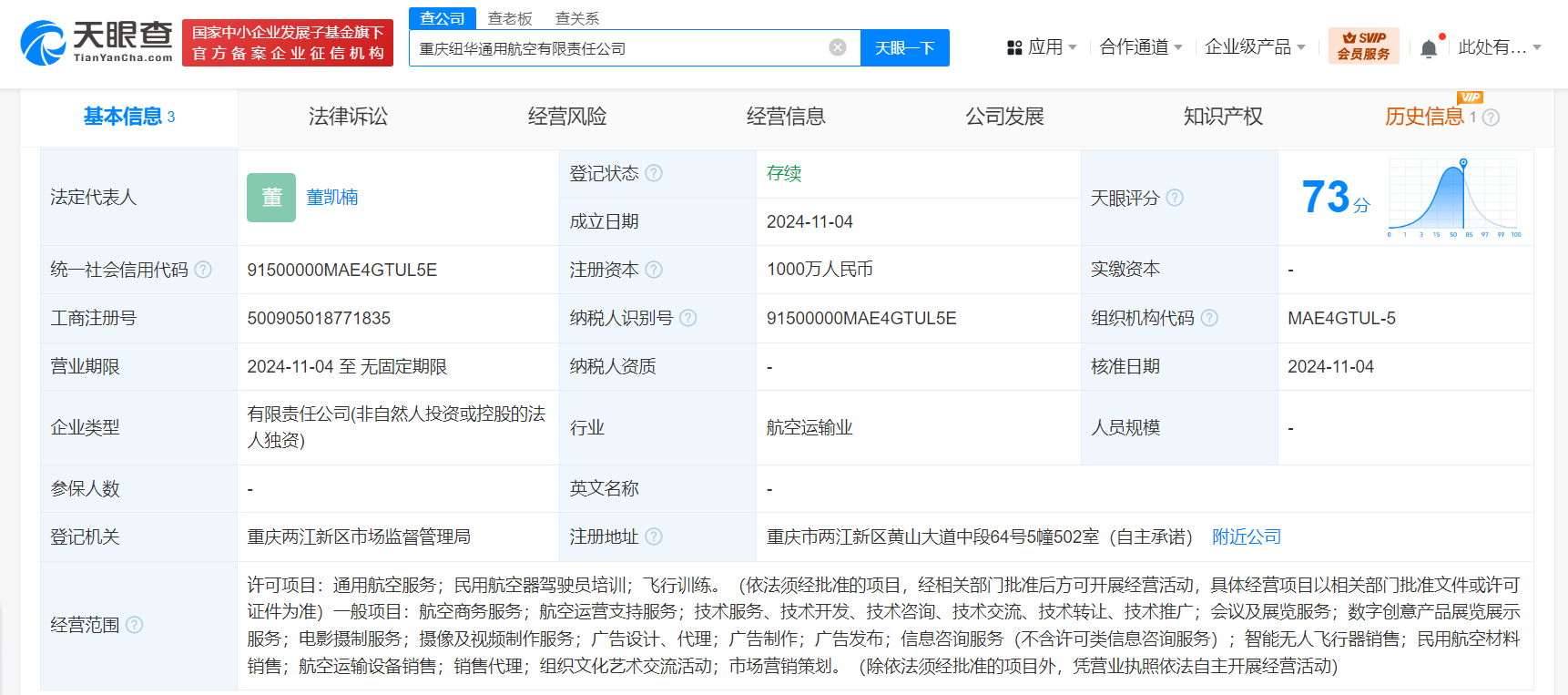Image resolution: width=1568 pixels, height=695 pixels.
Task: Click the 航空运输业 industry value
Action: pos(809,427)
